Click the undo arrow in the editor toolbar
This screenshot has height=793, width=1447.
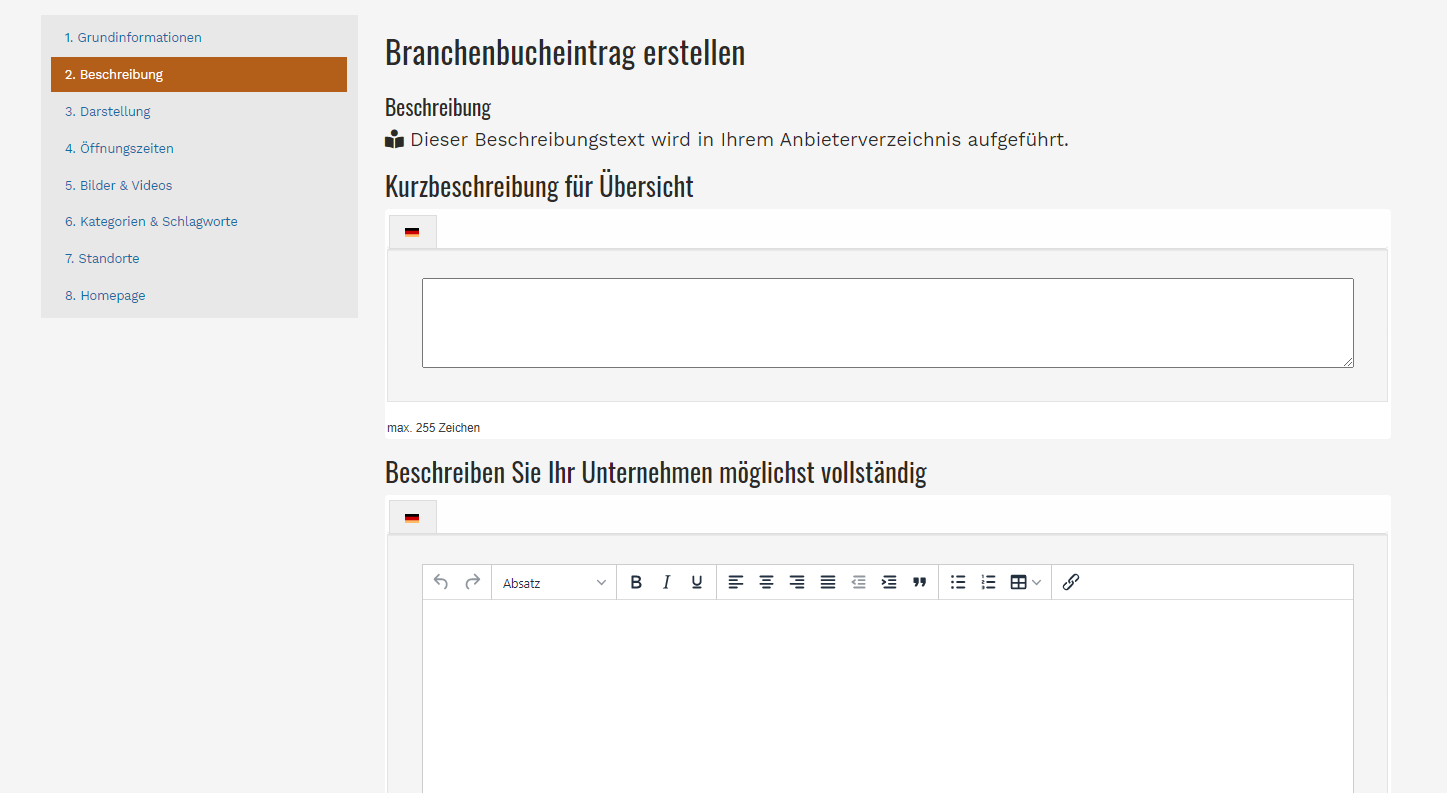(441, 582)
